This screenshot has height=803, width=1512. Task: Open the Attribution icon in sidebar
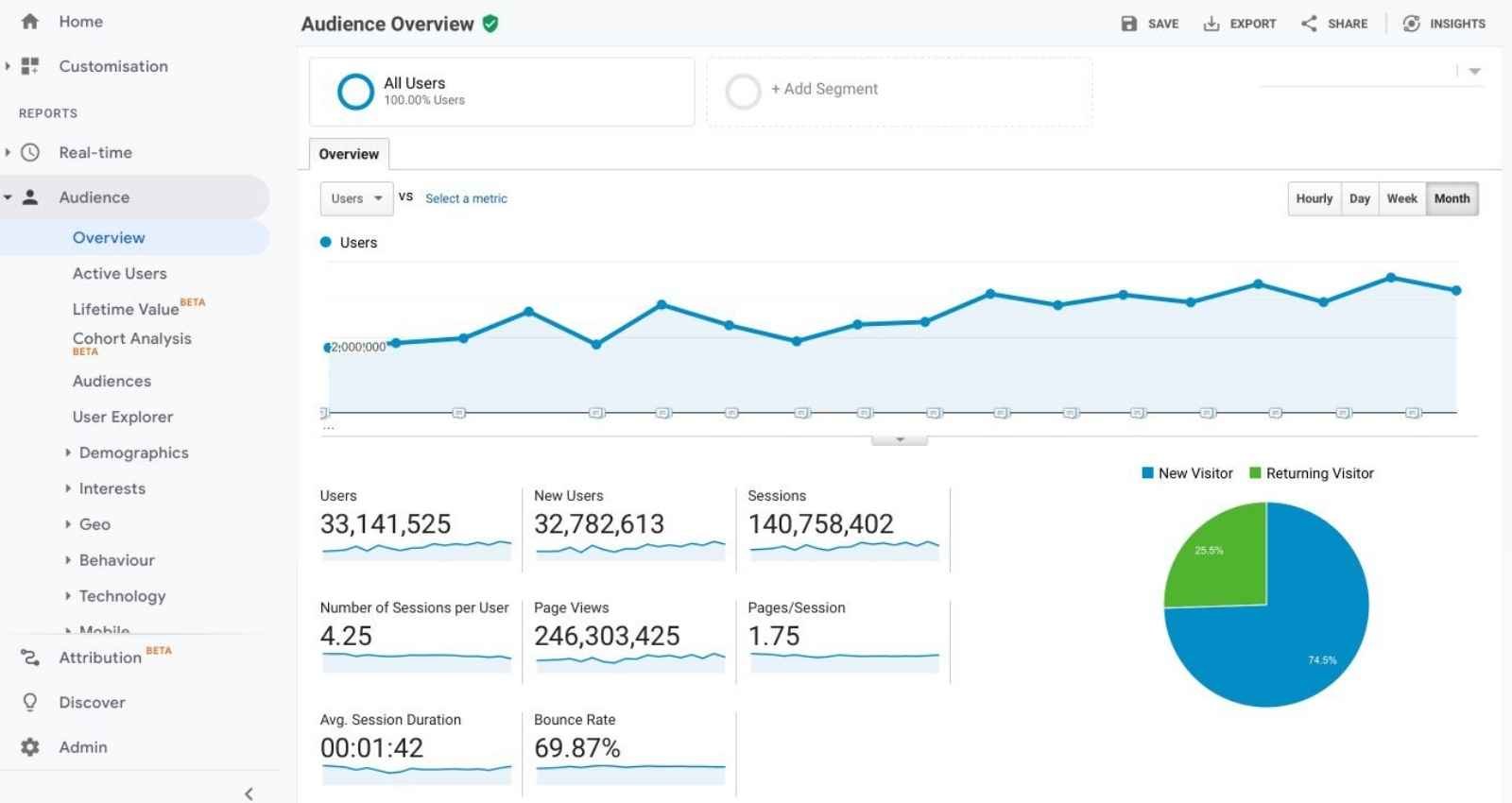[30, 658]
